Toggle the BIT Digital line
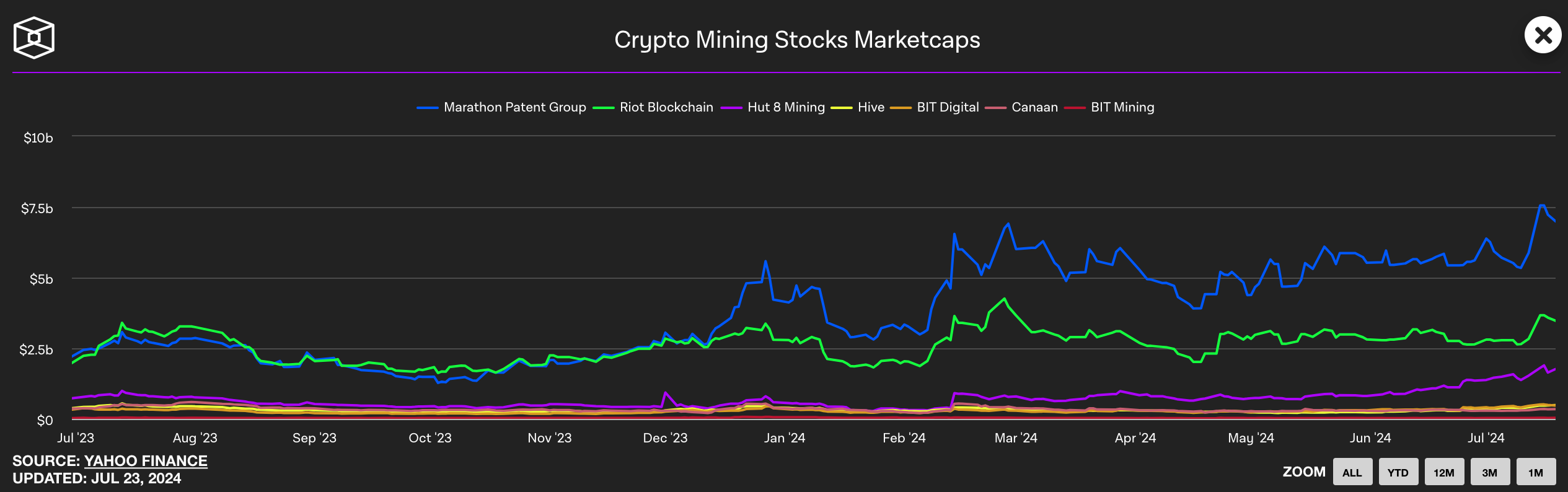1568x492 pixels. tap(948, 107)
